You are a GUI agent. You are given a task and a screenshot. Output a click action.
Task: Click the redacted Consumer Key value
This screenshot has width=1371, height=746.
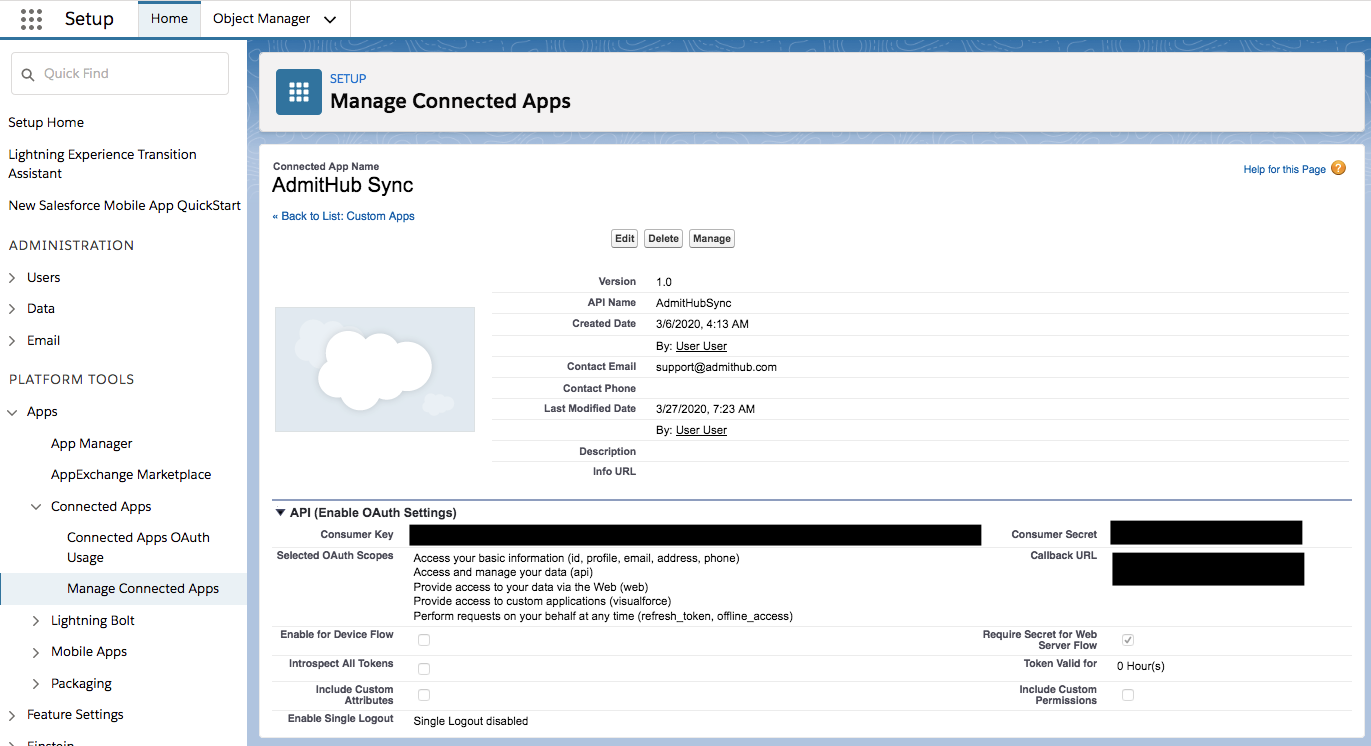[695, 535]
